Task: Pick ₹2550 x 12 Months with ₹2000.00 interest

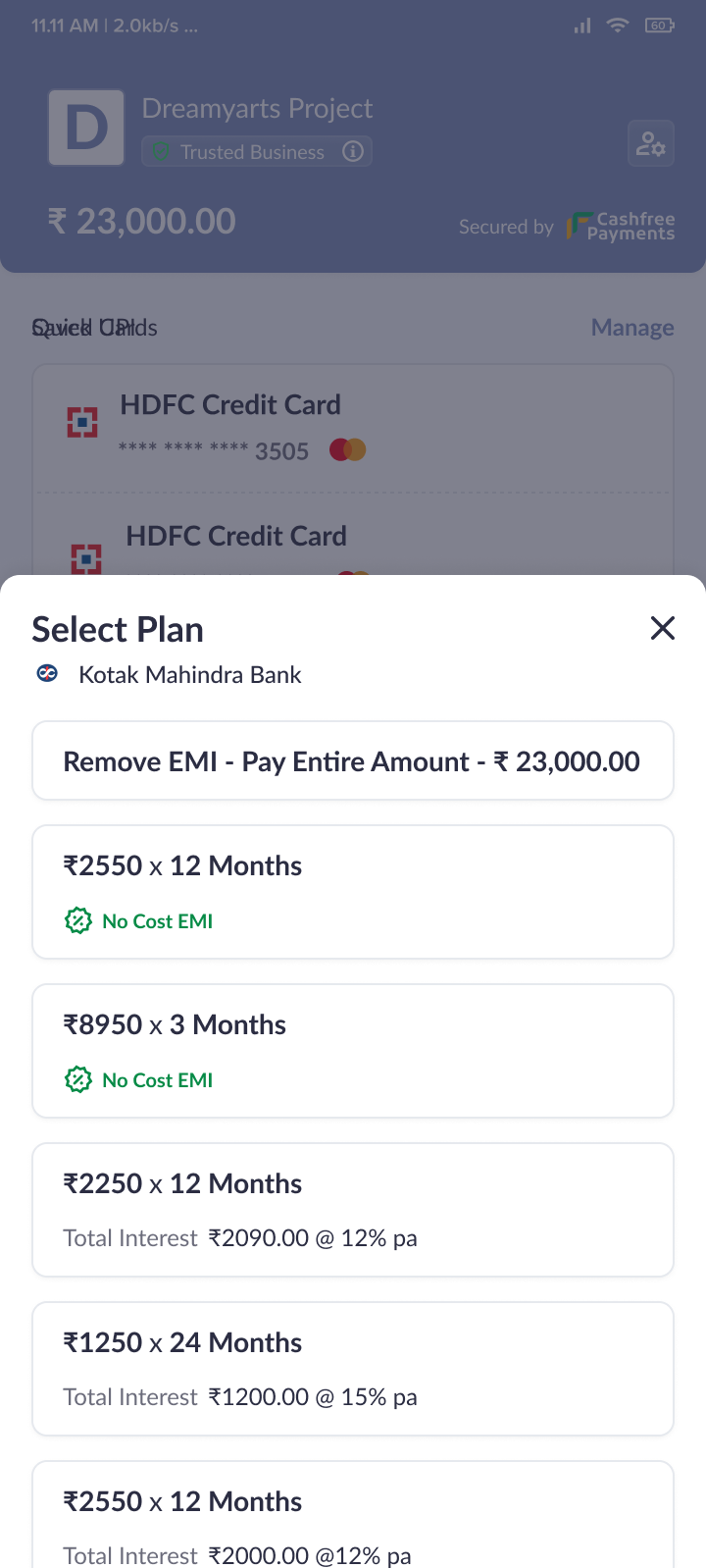Action: click(353, 1516)
